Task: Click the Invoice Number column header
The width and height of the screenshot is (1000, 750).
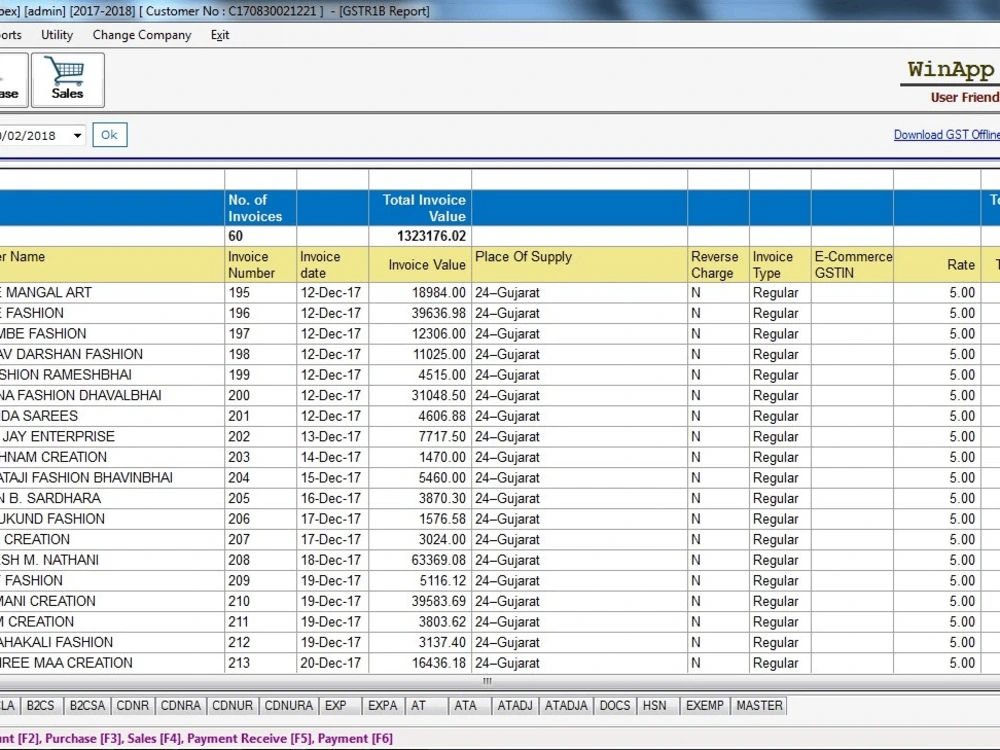Action: [260, 265]
